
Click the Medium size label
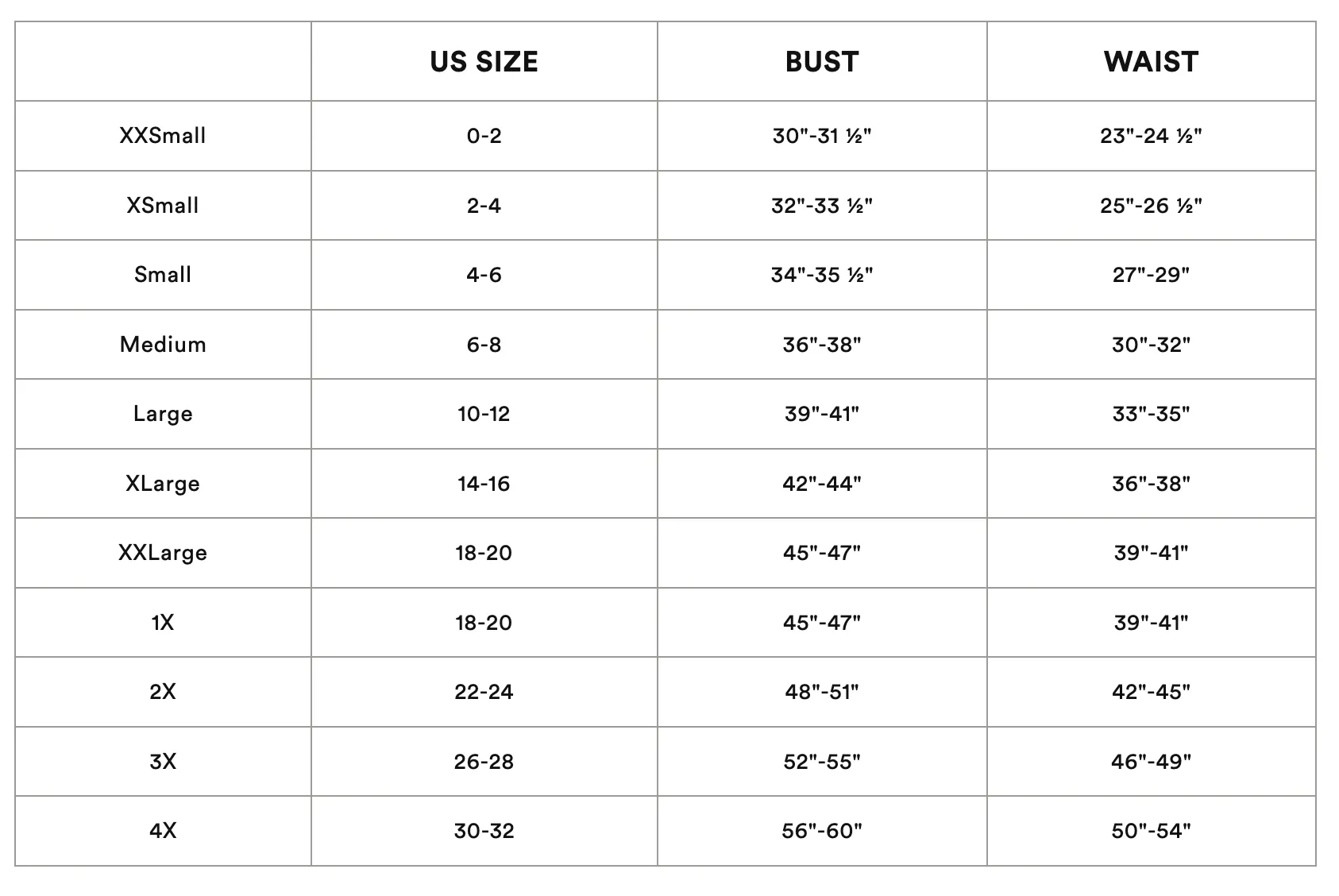point(163,345)
